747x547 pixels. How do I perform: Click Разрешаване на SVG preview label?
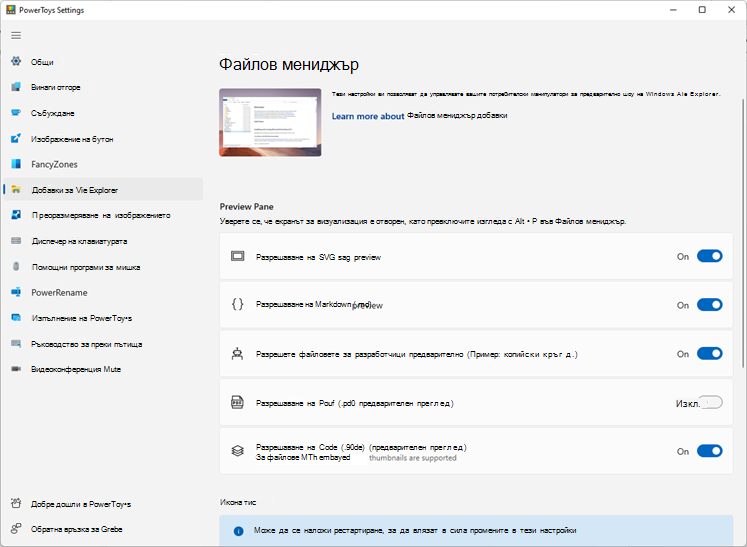click(318, 257)
